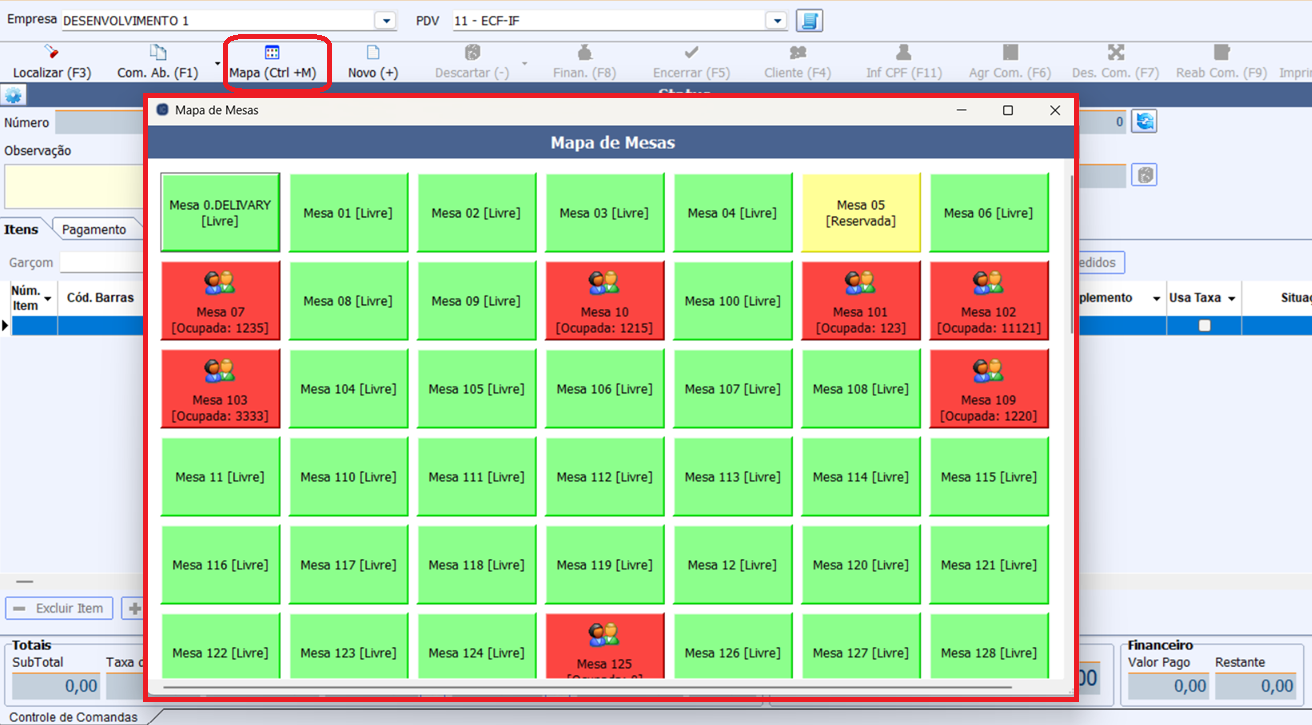Select the Itens tab

[22, 229]
